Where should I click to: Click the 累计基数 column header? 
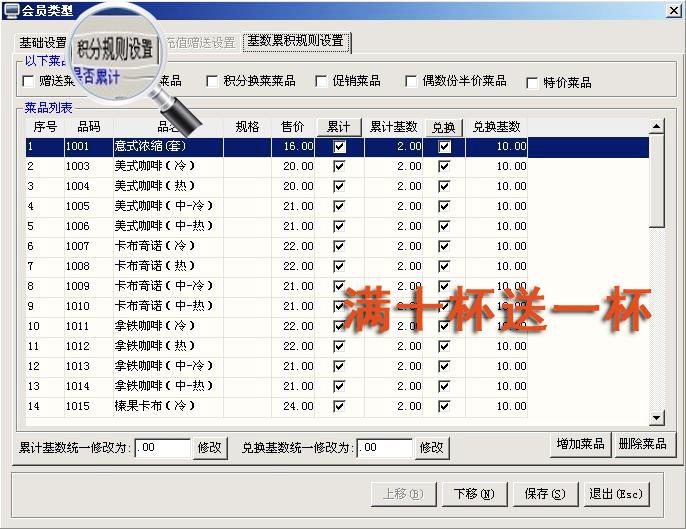pyautogui.click(x=393, y=127)
